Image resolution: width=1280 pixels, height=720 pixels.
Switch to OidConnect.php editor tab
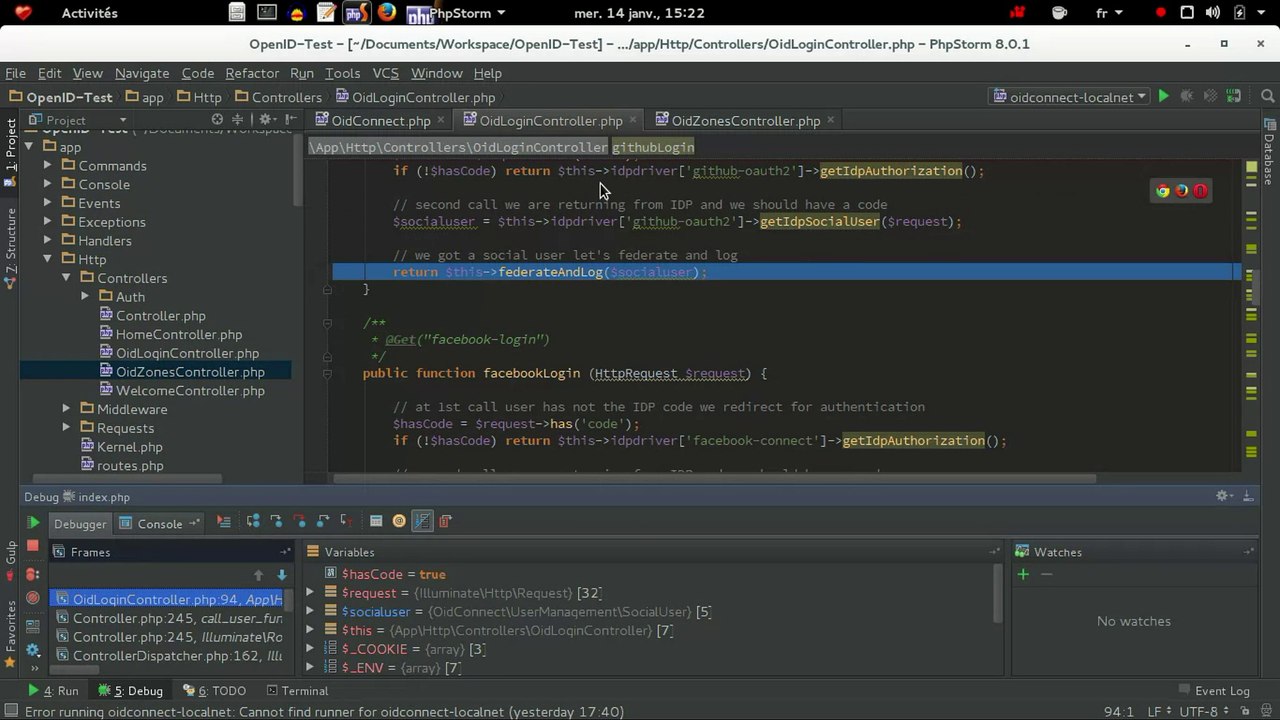click(x=381, y=120)
